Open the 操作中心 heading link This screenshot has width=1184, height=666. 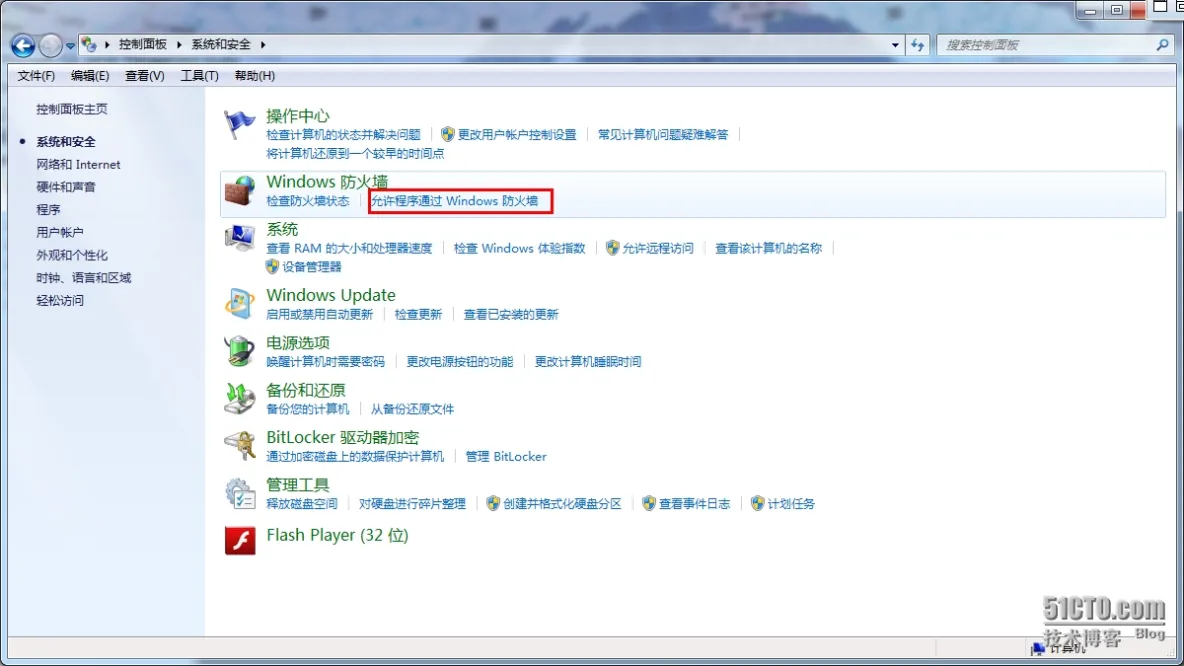click(298, 116)
